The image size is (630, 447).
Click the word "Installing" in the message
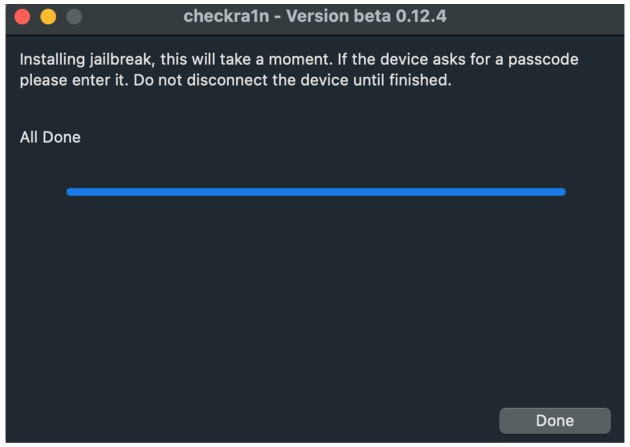(56, 60)
